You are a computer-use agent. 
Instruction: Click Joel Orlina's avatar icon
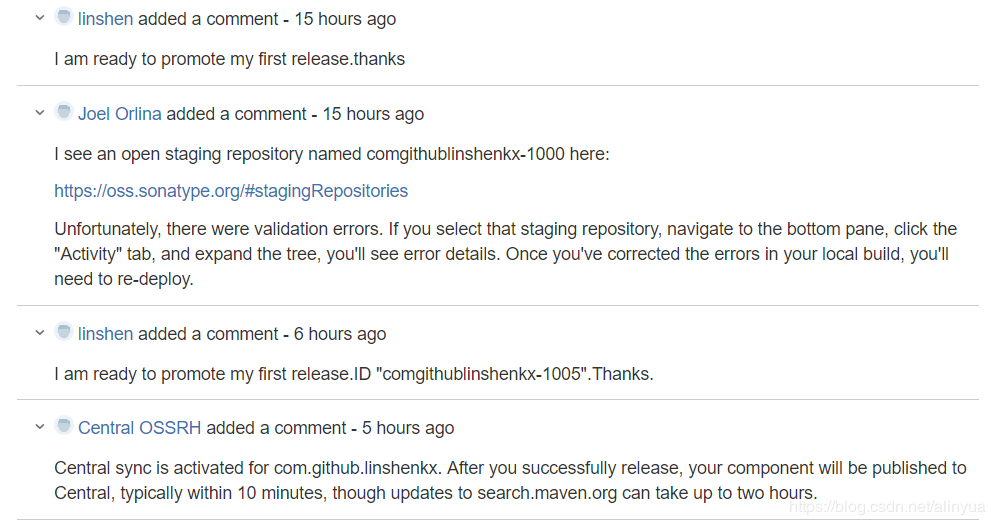coord(64,112)
